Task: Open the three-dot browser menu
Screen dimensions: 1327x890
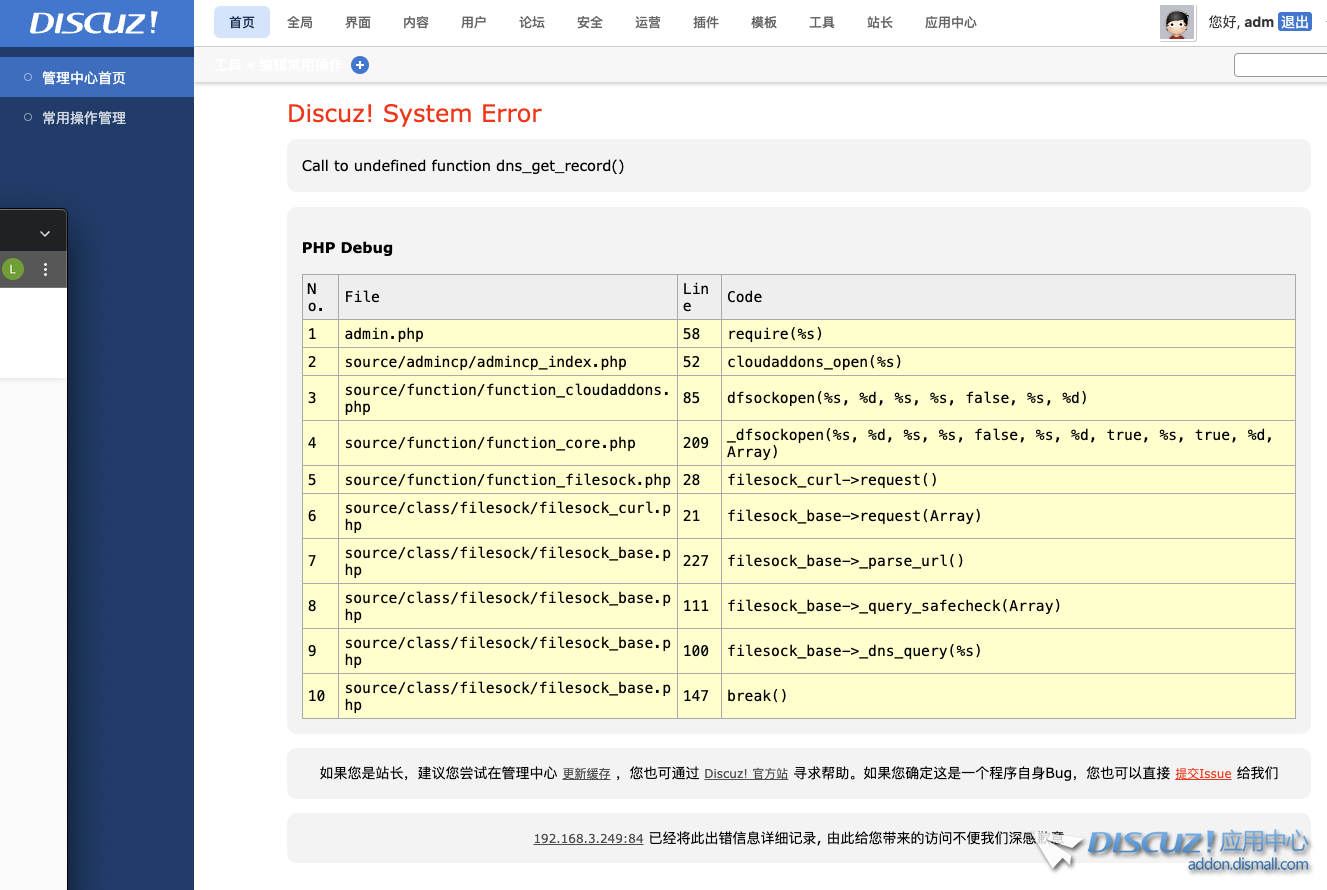Action: pyautogui.click(x=45, y=269)
